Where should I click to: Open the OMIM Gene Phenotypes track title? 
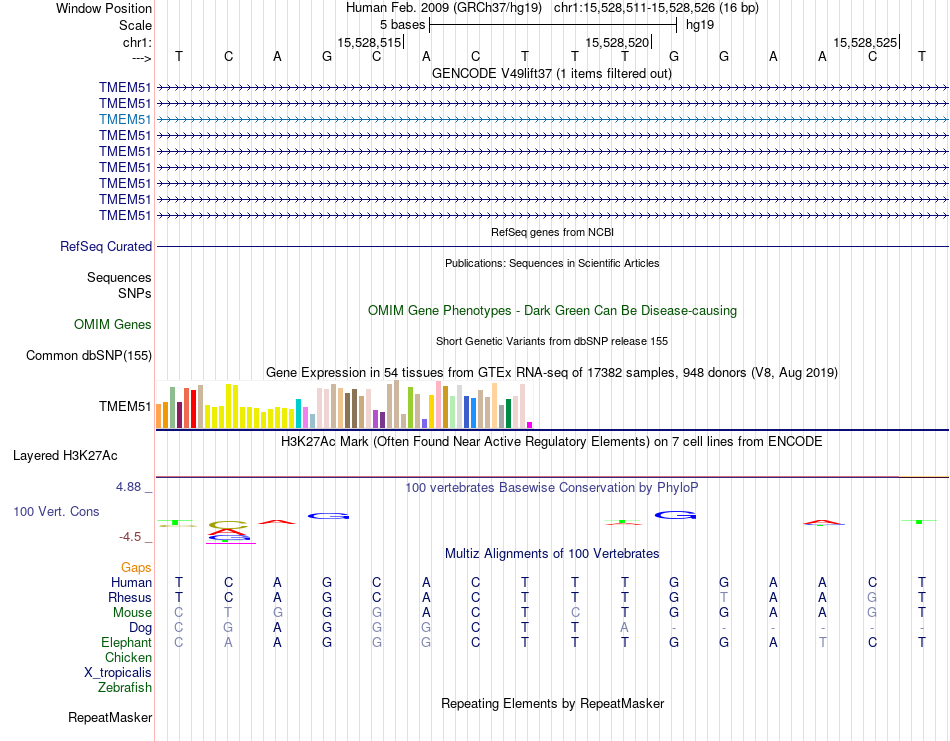pyautogui.click(x=552, y=310)
